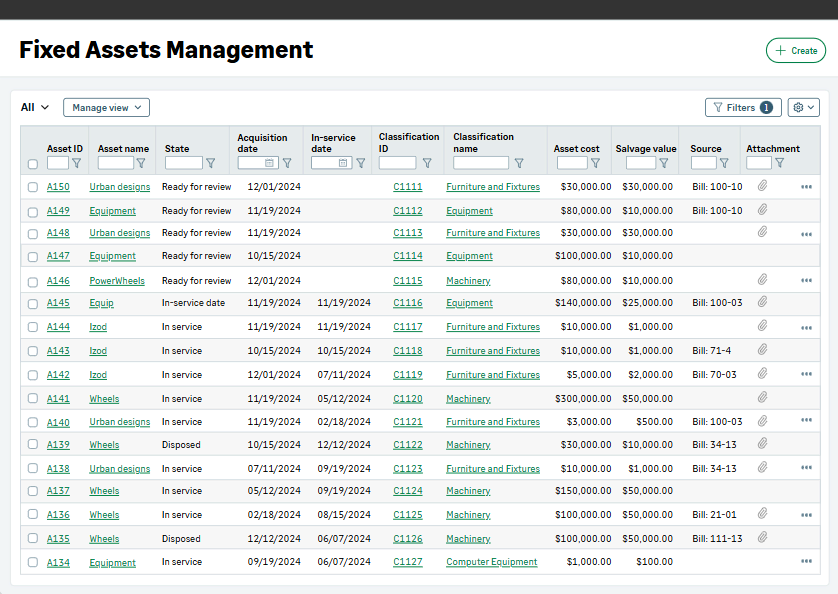Select the checkbox for asset A142
This screenshot has height=594, width=838.
tap(33, 375)
